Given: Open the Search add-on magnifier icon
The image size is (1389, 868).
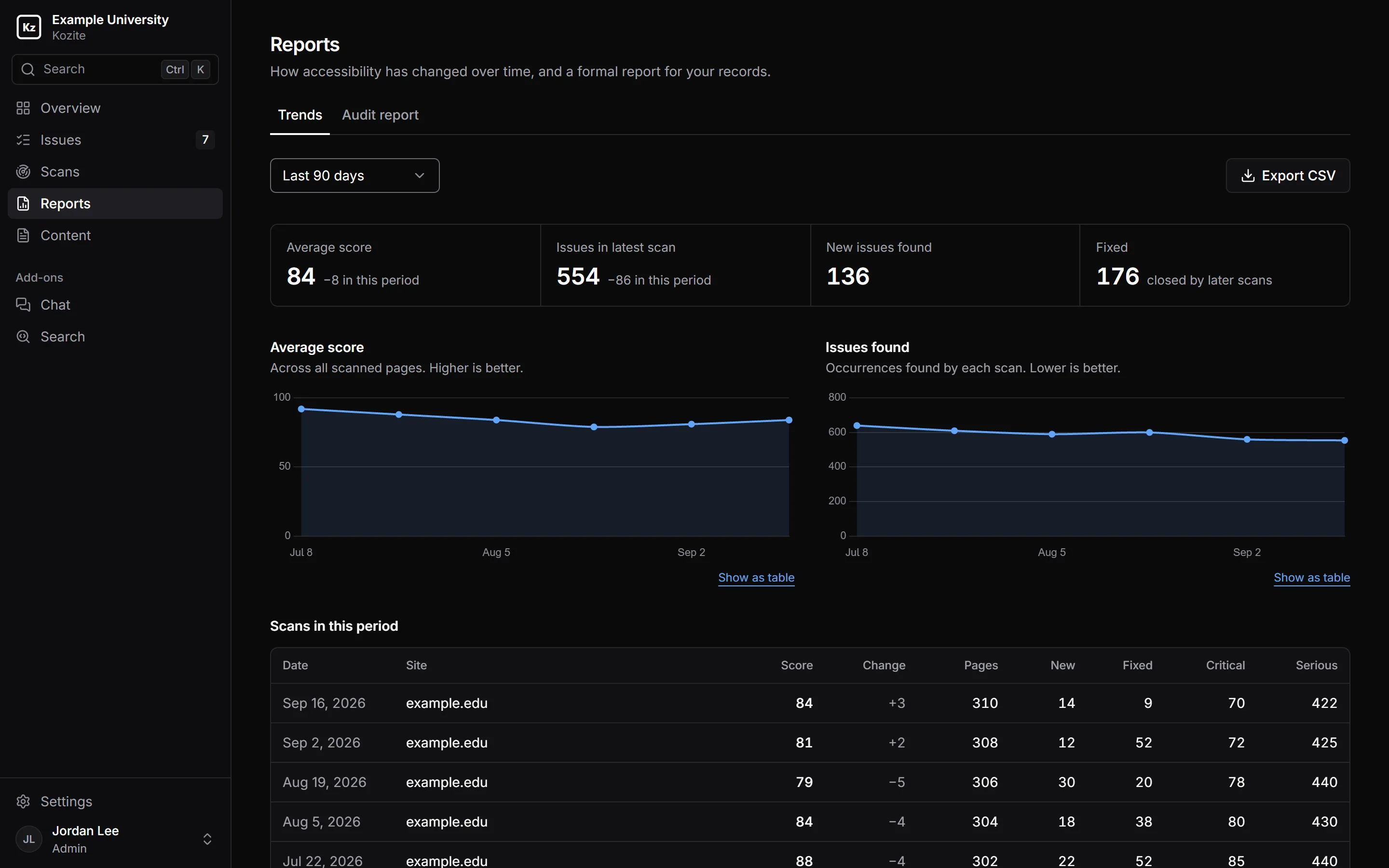Looking at the screenshot, I should (23, 337).
